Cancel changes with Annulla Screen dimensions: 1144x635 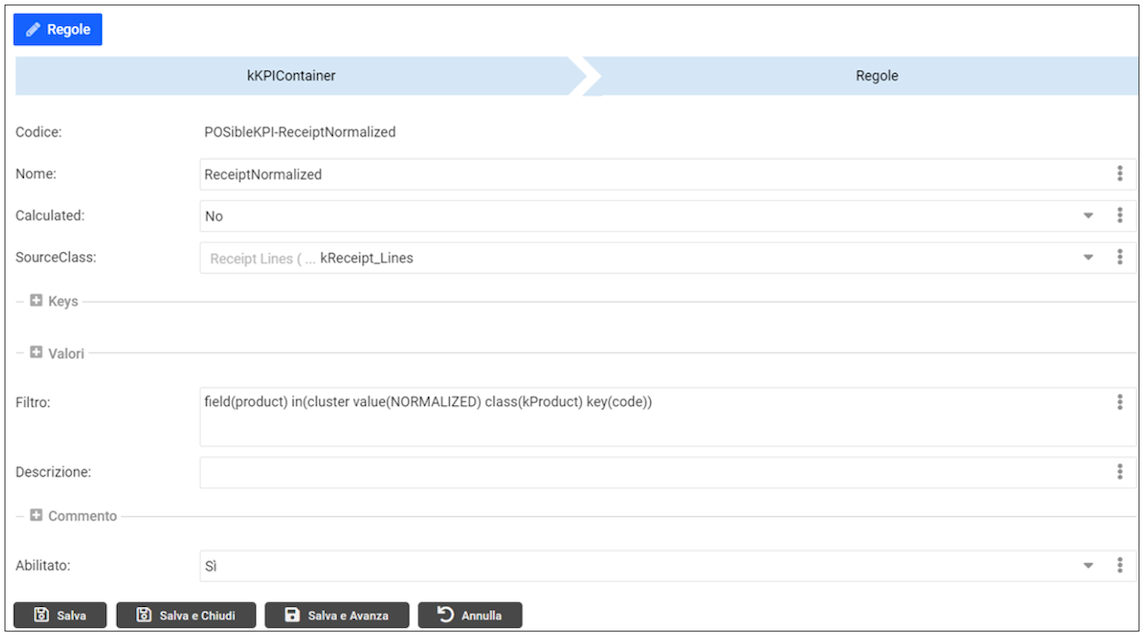pyautogui.click(x=470, y=615)
